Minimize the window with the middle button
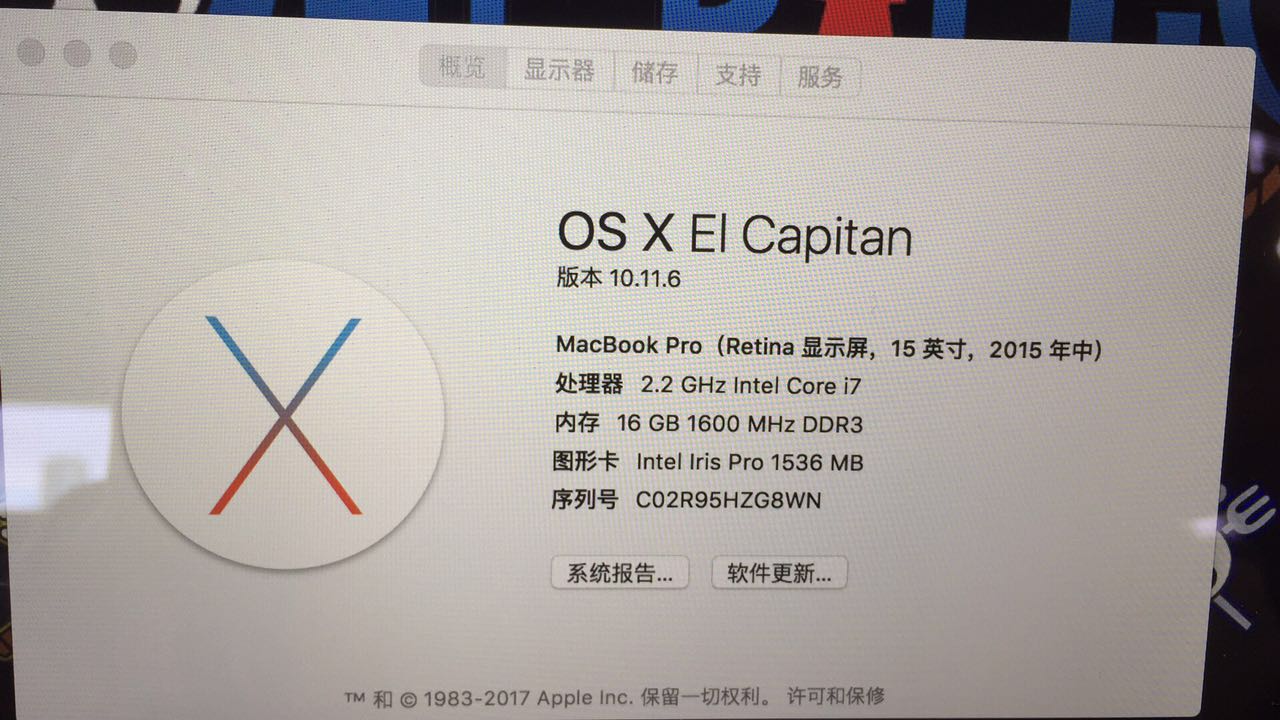 click(x=77, y=53)
